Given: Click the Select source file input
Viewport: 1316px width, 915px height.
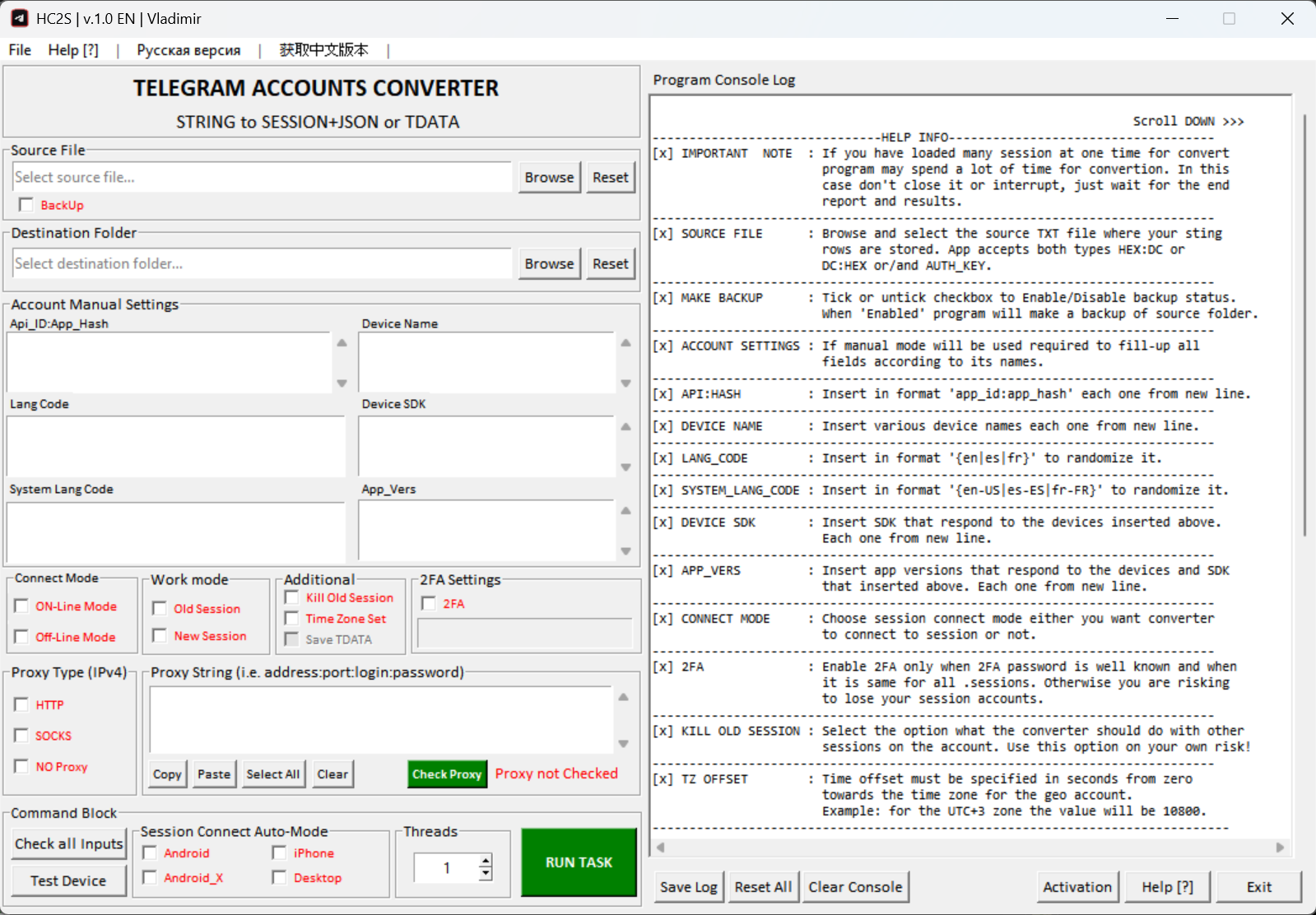Looking at the screenshot, I should pyautogui.click(x=262, y=177).
